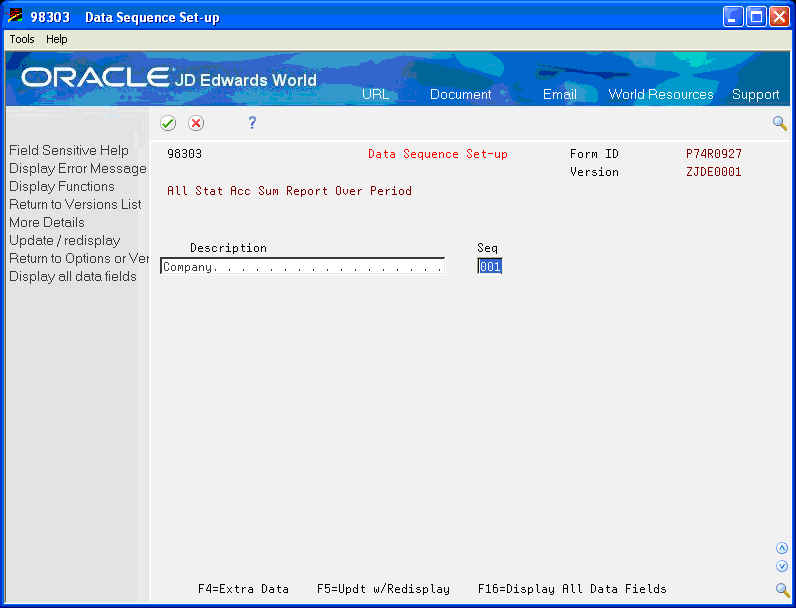
Task: Click the Seq field containing 001
Action: (x=490, y=266)
